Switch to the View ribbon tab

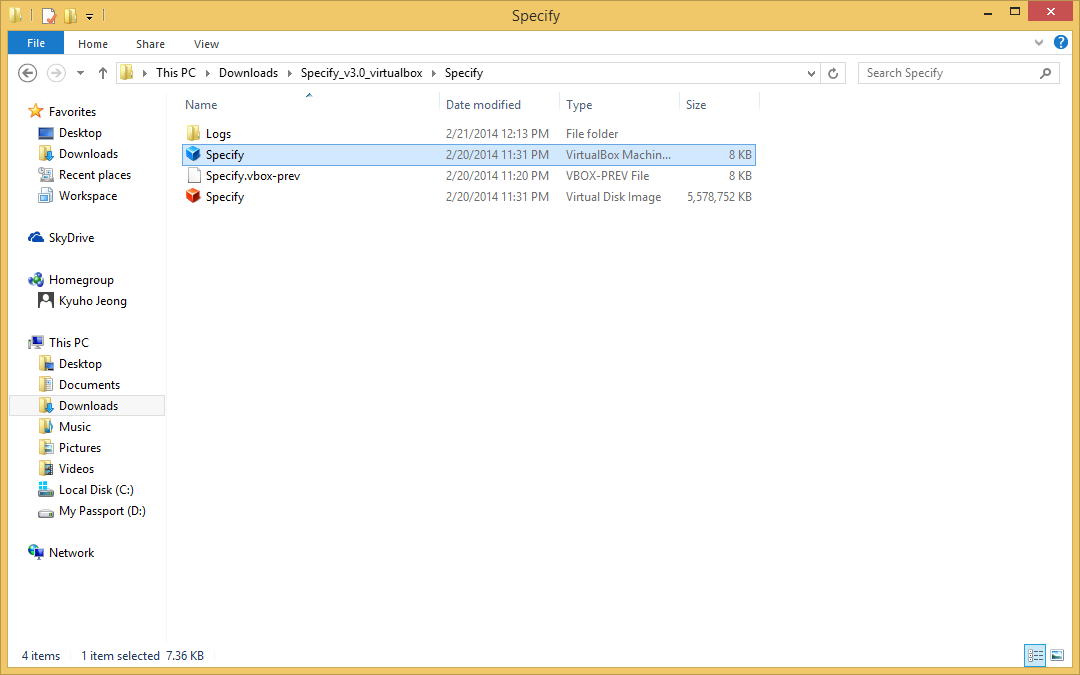206,43
